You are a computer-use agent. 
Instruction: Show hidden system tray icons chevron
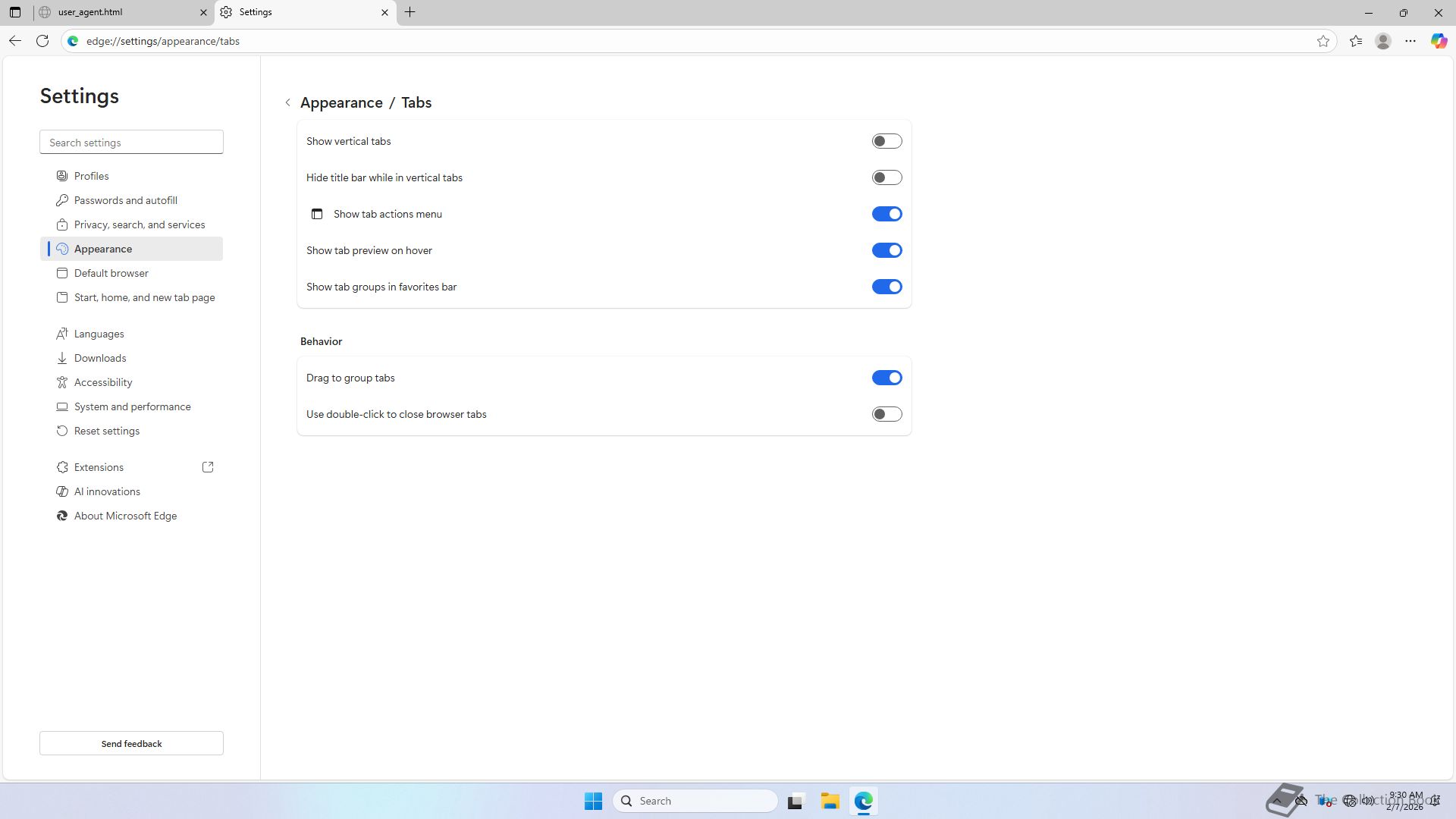pos(1277,800)
